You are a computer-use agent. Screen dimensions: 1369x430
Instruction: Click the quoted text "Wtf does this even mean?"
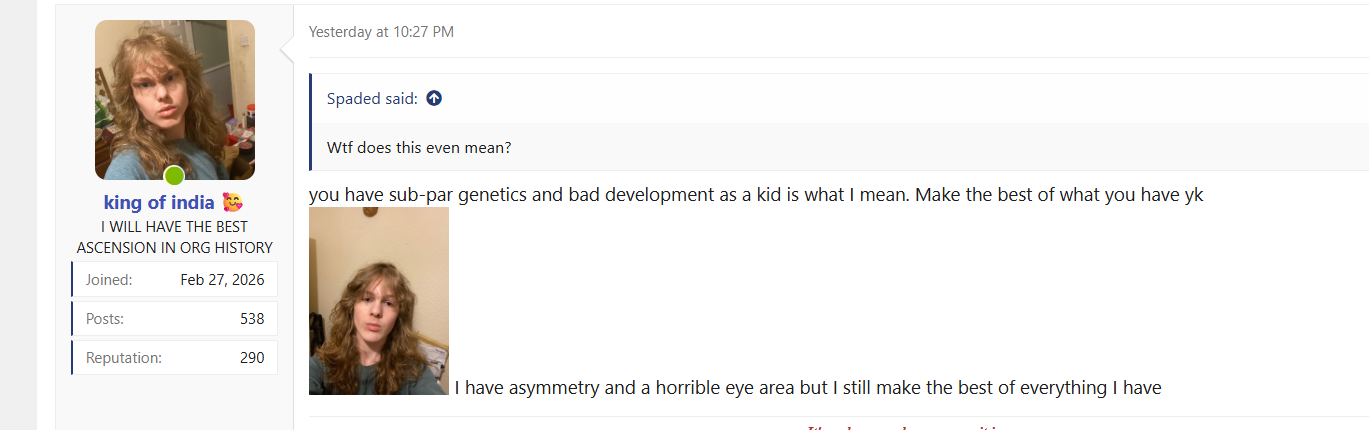point(419,148)
